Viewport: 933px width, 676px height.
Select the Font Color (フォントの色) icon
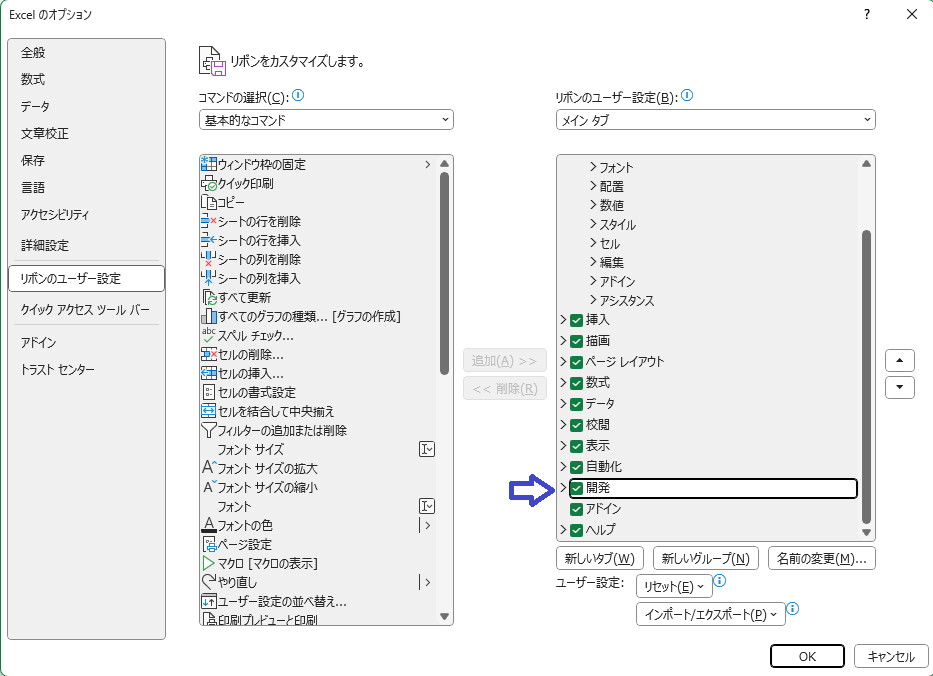(x=209, y=525)
